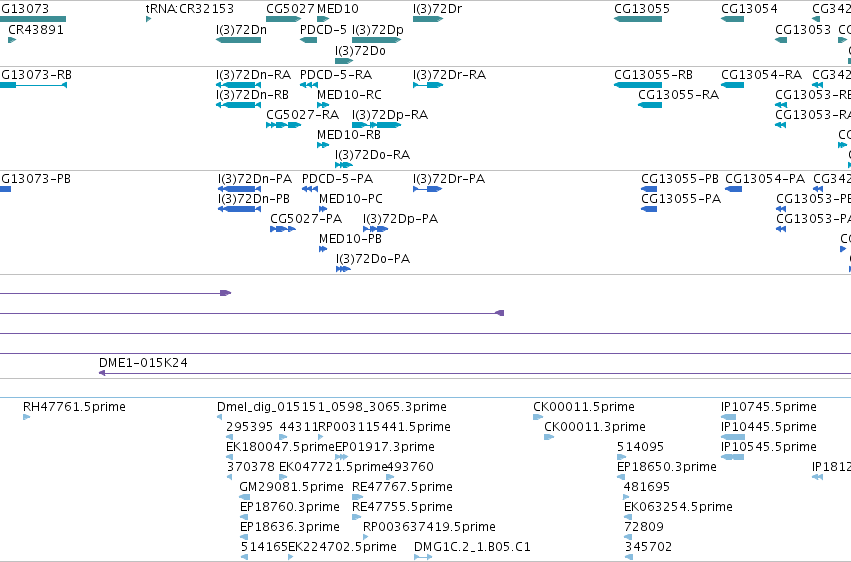Select the 370378 EST label
851x562 pixels.
(251, 467)
